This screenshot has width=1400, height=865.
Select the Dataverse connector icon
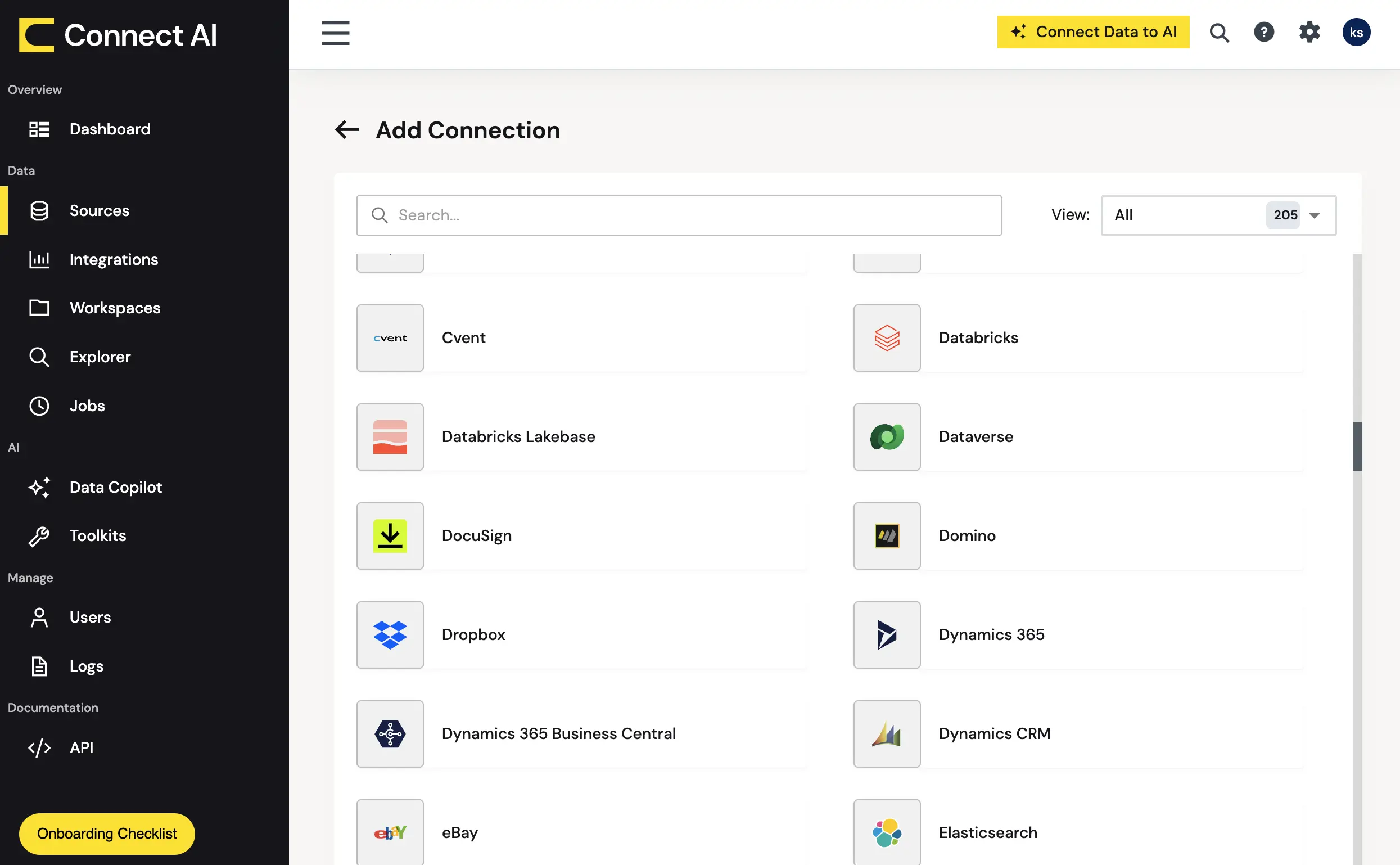tap(887, 437)
